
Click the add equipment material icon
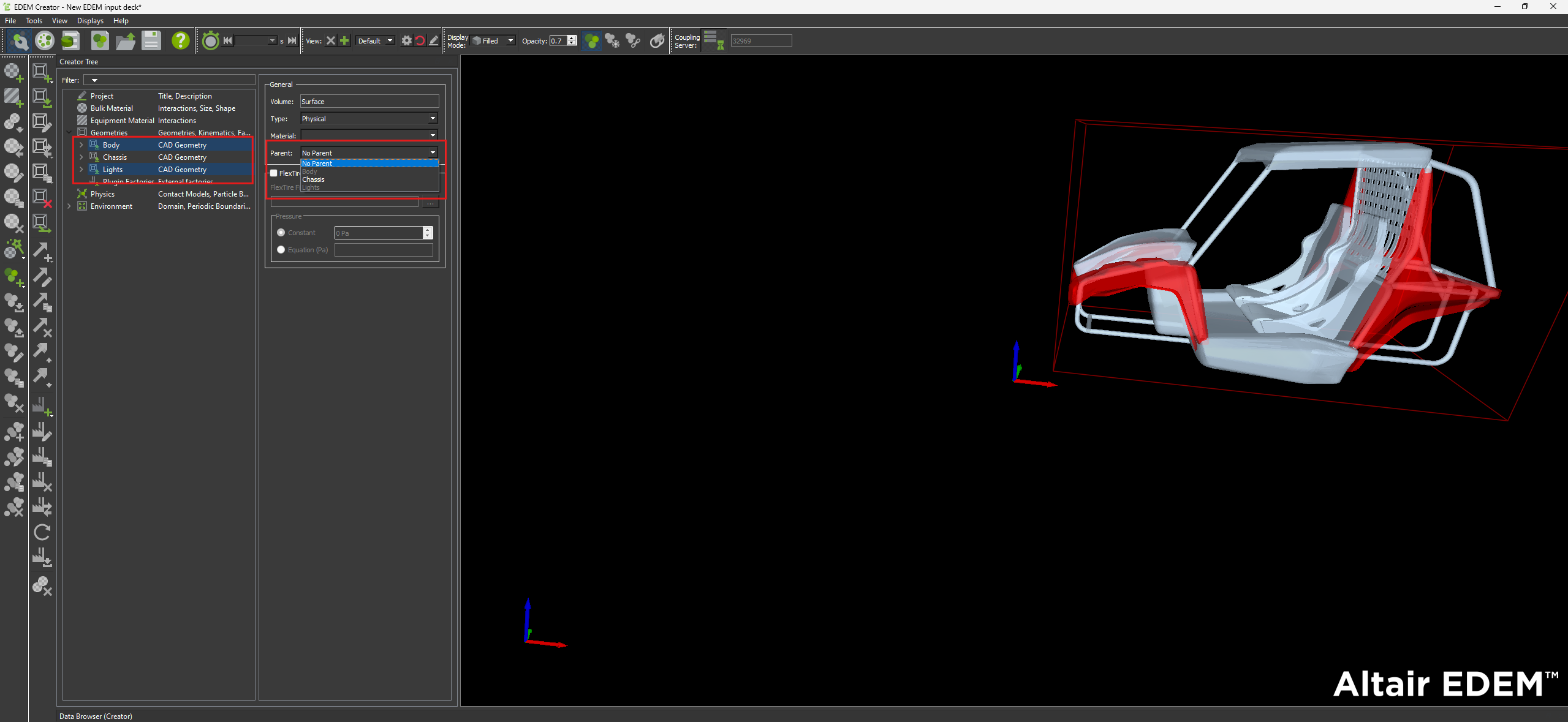14,97
